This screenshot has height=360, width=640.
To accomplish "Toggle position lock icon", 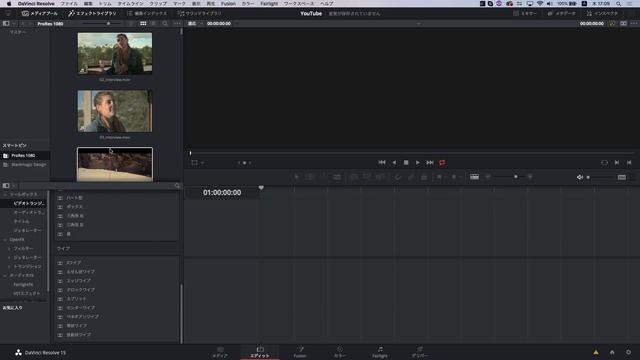I will pos(424,177).
